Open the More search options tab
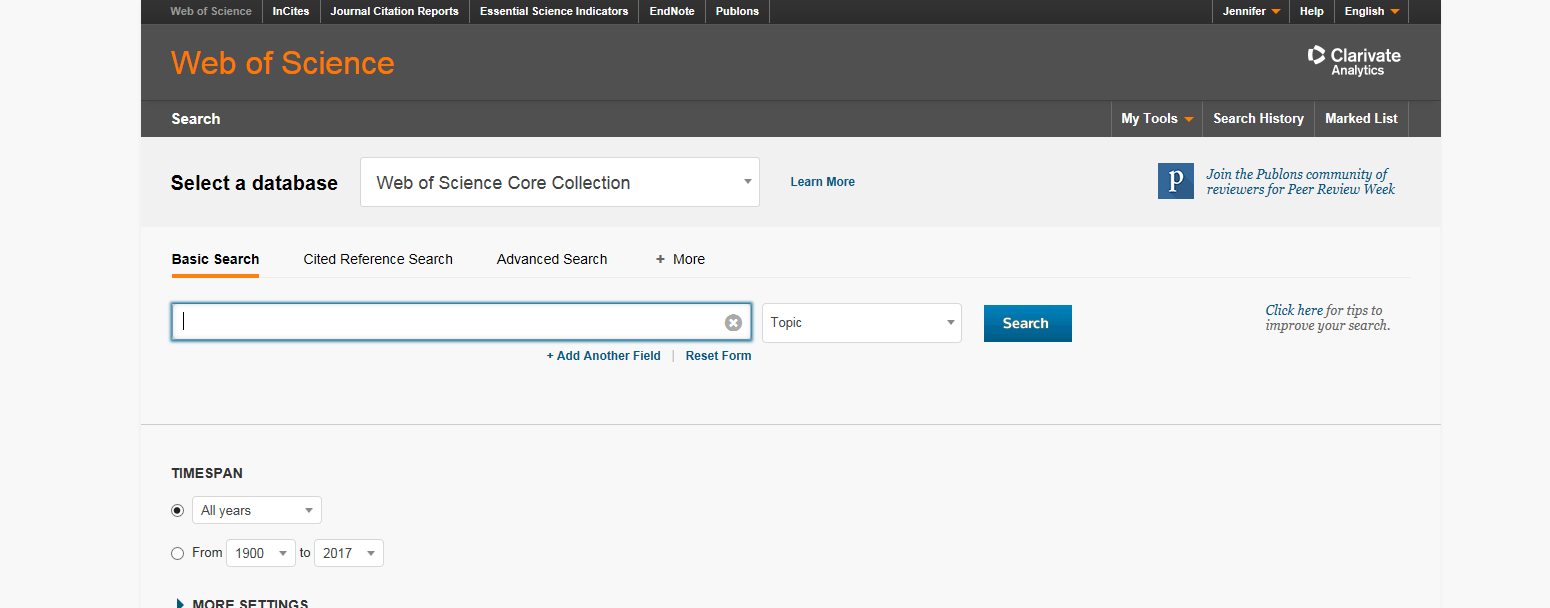The width and height of the screenshot is (1550, 608). [680, 259]
